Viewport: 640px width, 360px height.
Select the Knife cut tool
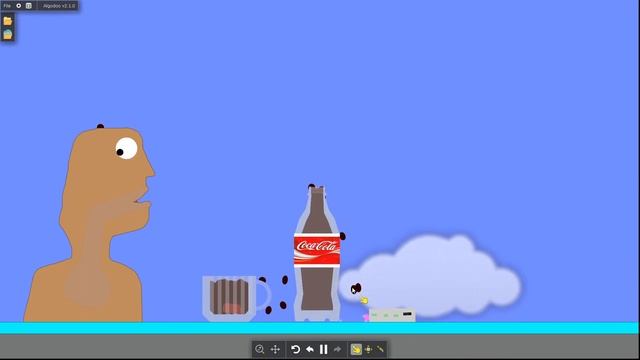click(x=380, y=349)
